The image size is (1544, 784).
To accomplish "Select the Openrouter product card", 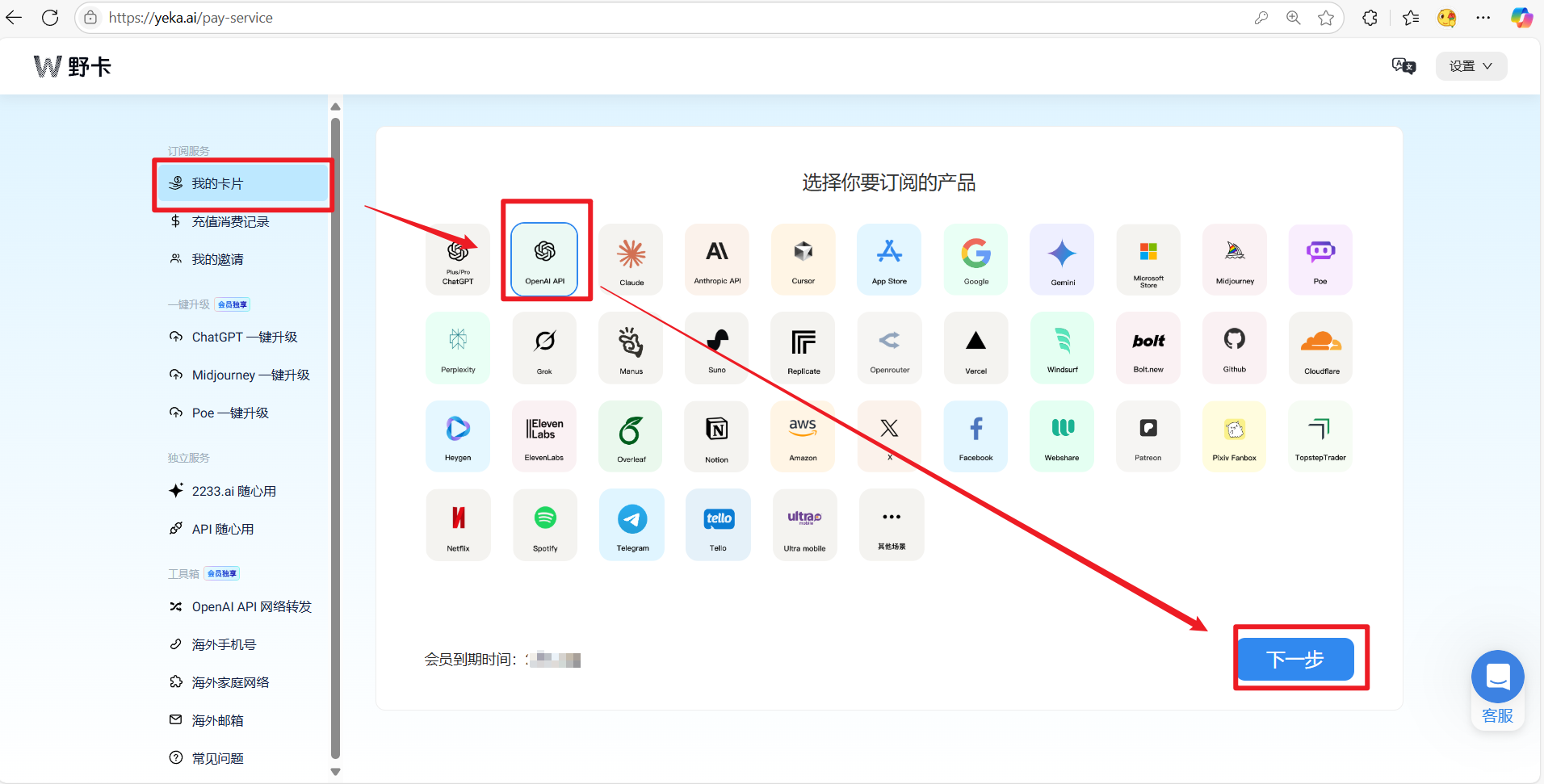I will point(889,348).
